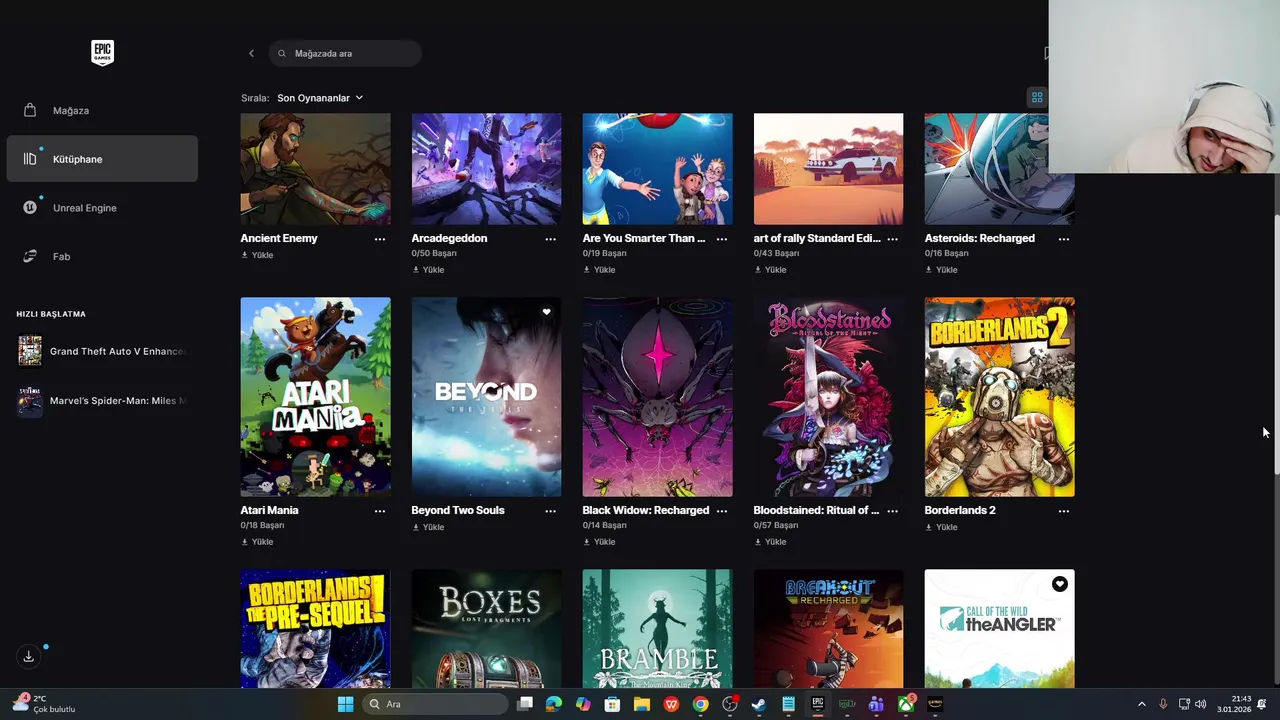Open more options for Beyond Two Souls
The width and height of the screenshot is (1280, 720).
click(551, 511)
